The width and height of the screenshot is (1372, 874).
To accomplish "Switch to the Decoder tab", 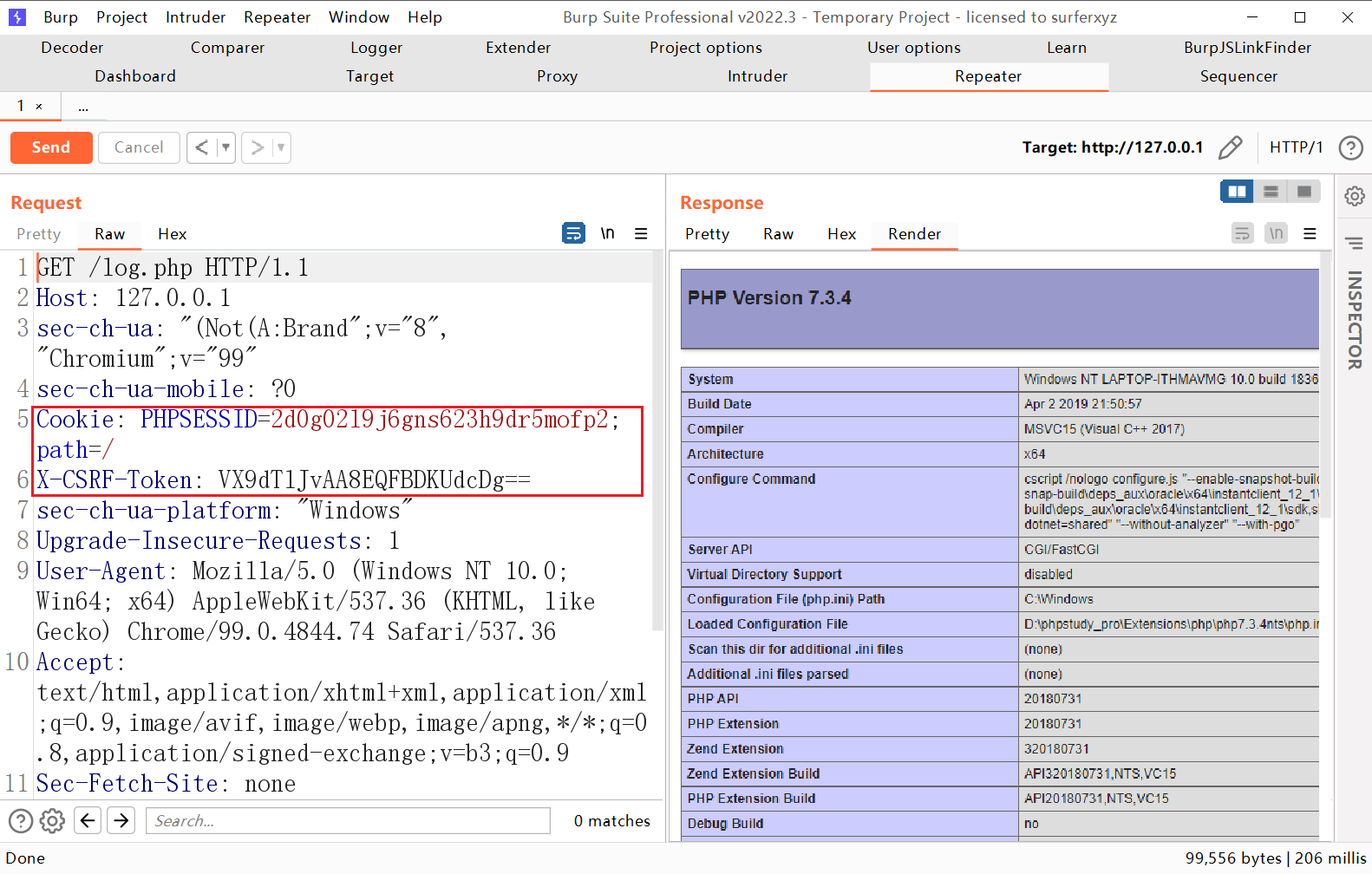I will pyautogui.click(x=72, y=48).
